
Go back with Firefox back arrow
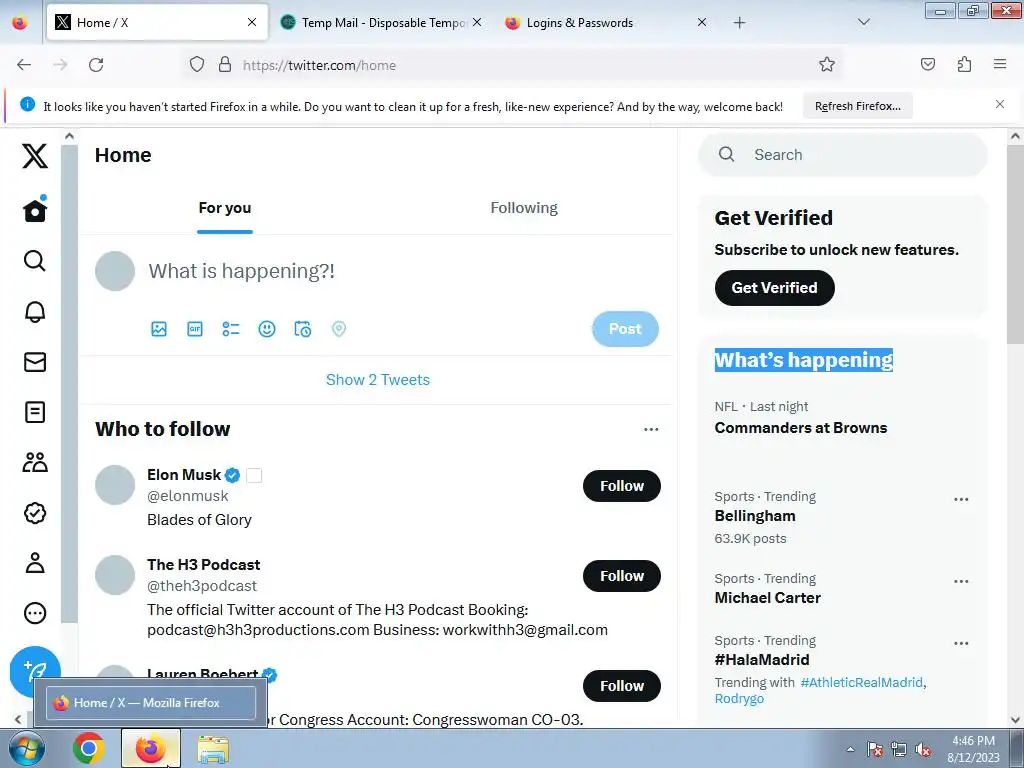tap(24, 65)
